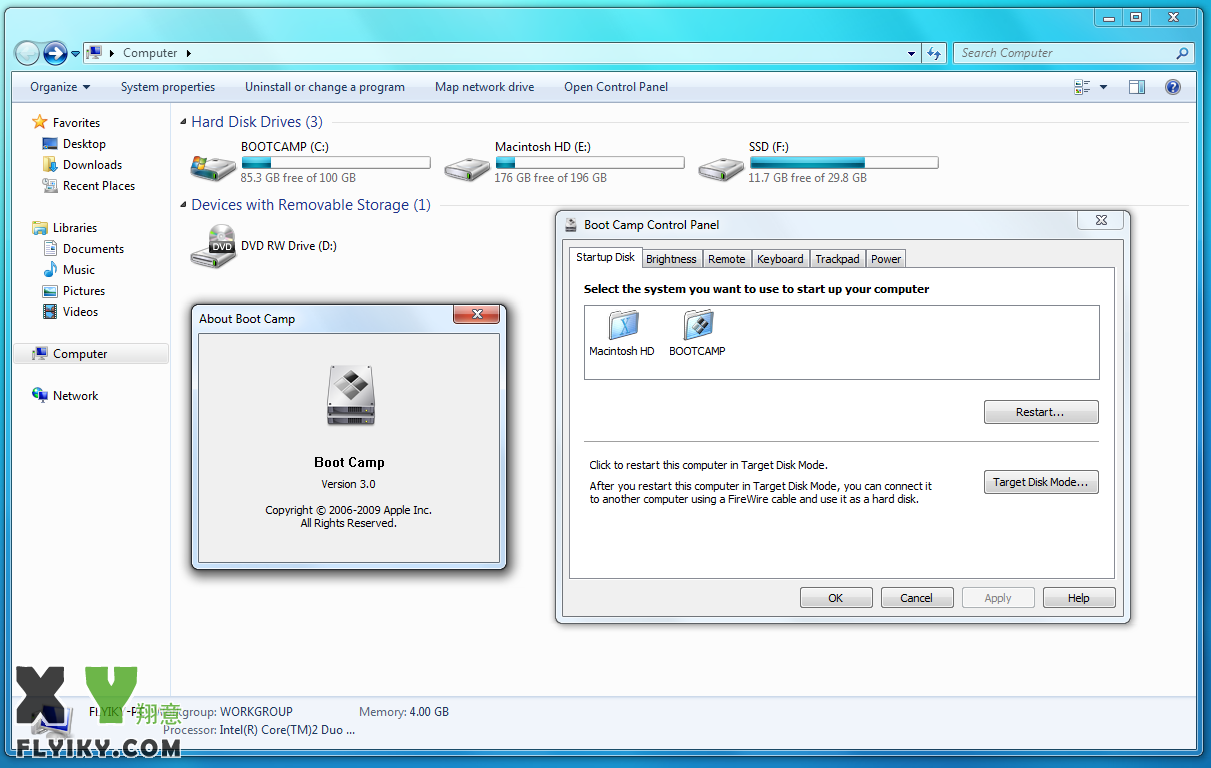Click the Boot Camp logo in About dialog

[350, 396]
